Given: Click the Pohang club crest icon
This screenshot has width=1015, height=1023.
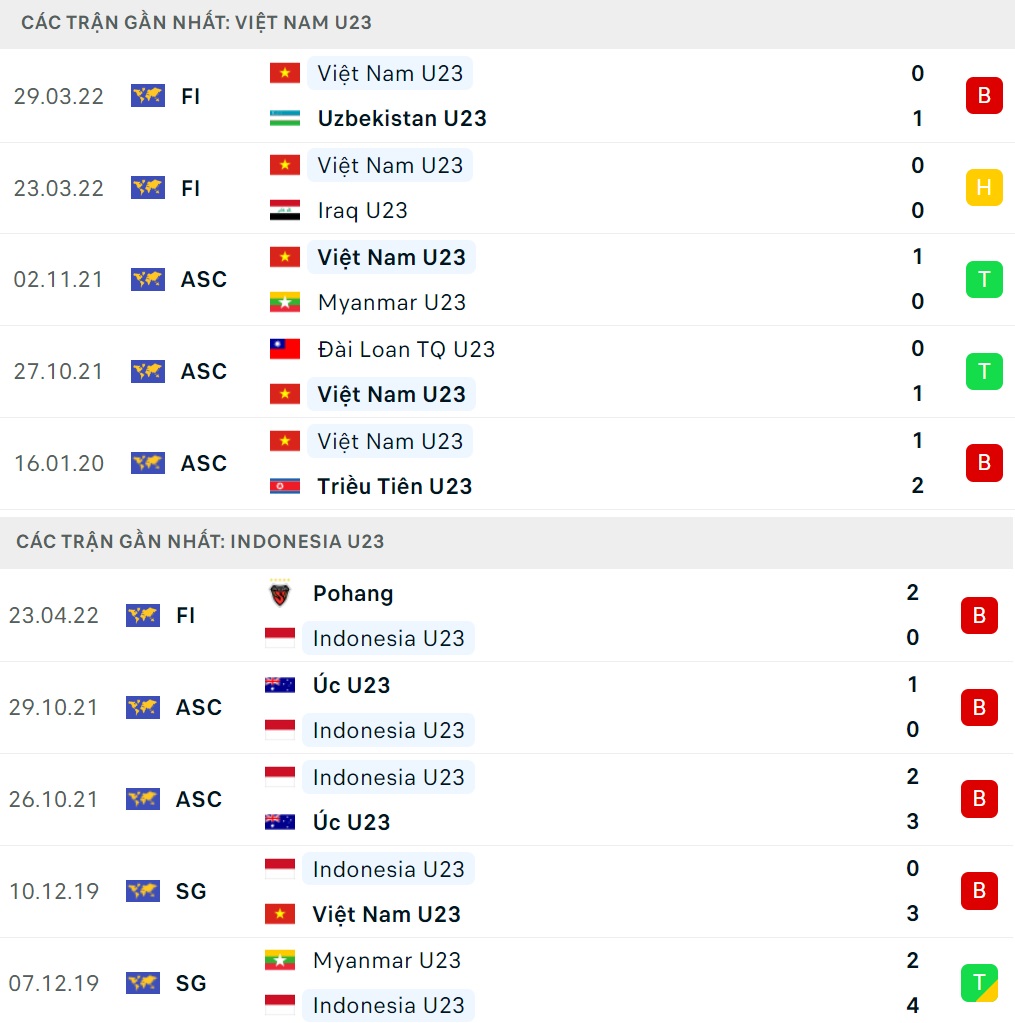Looking at the screenshot, I should (280, 594).
